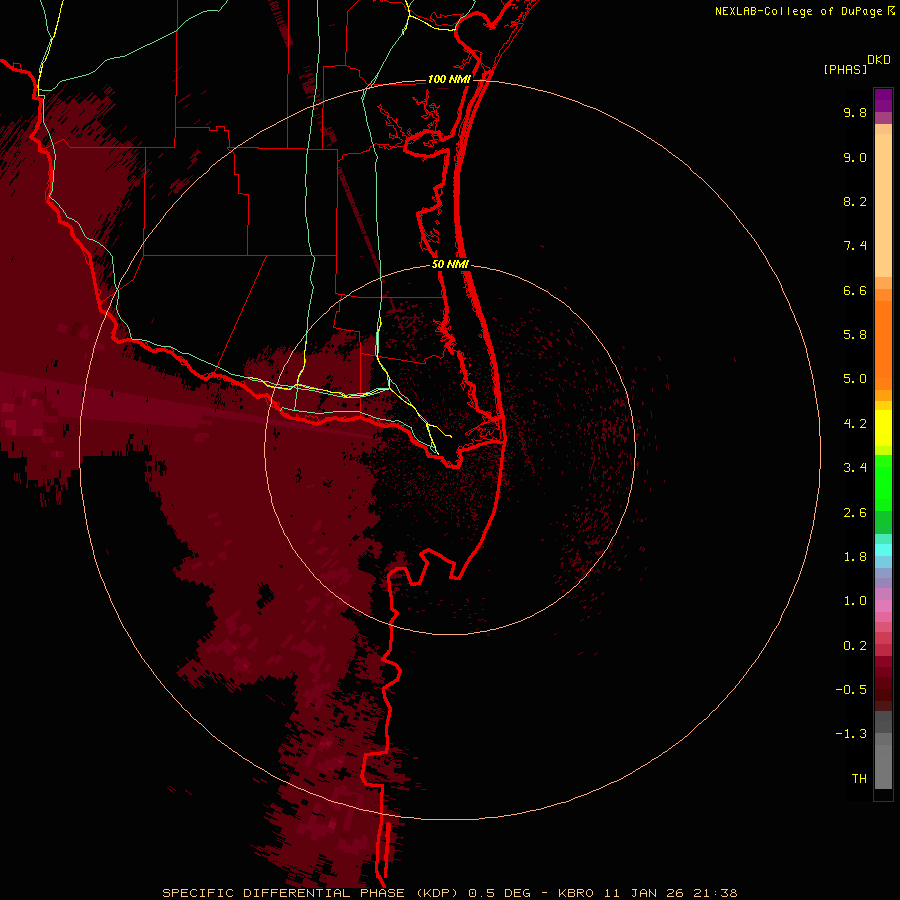Screen dimensions: 900x900
Task: Click the 4.2 scale value
Action: [855, 424]
